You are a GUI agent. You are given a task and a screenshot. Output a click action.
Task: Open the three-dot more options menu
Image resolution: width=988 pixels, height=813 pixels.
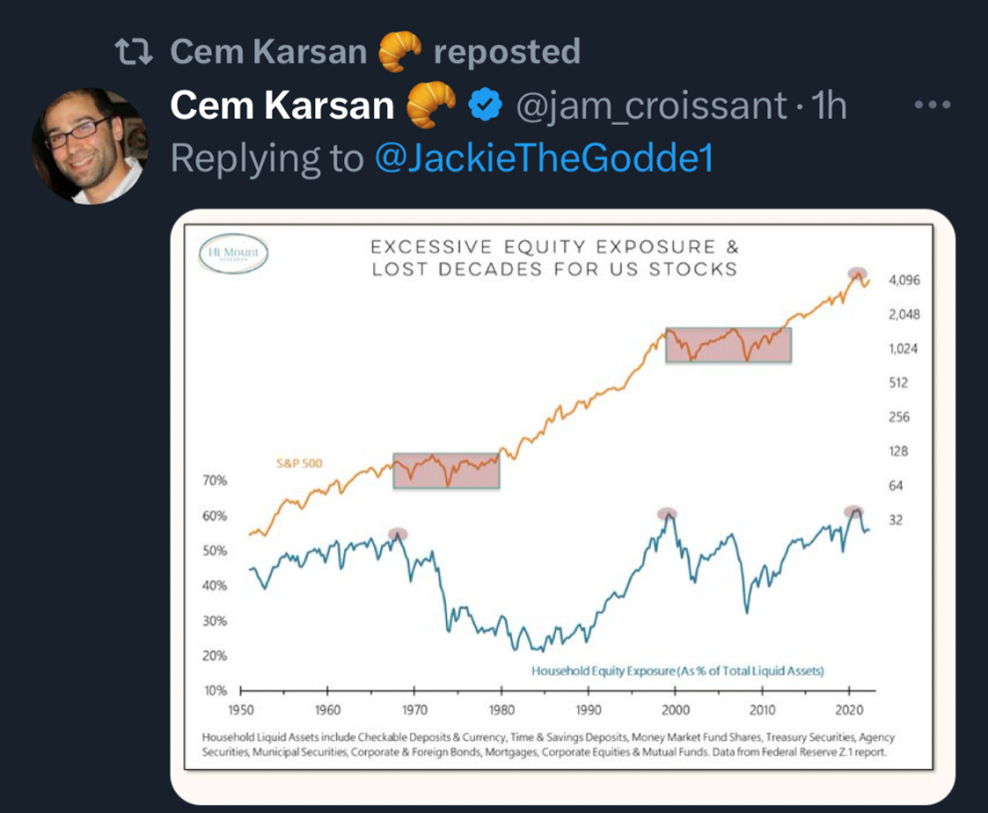[931, 105]
